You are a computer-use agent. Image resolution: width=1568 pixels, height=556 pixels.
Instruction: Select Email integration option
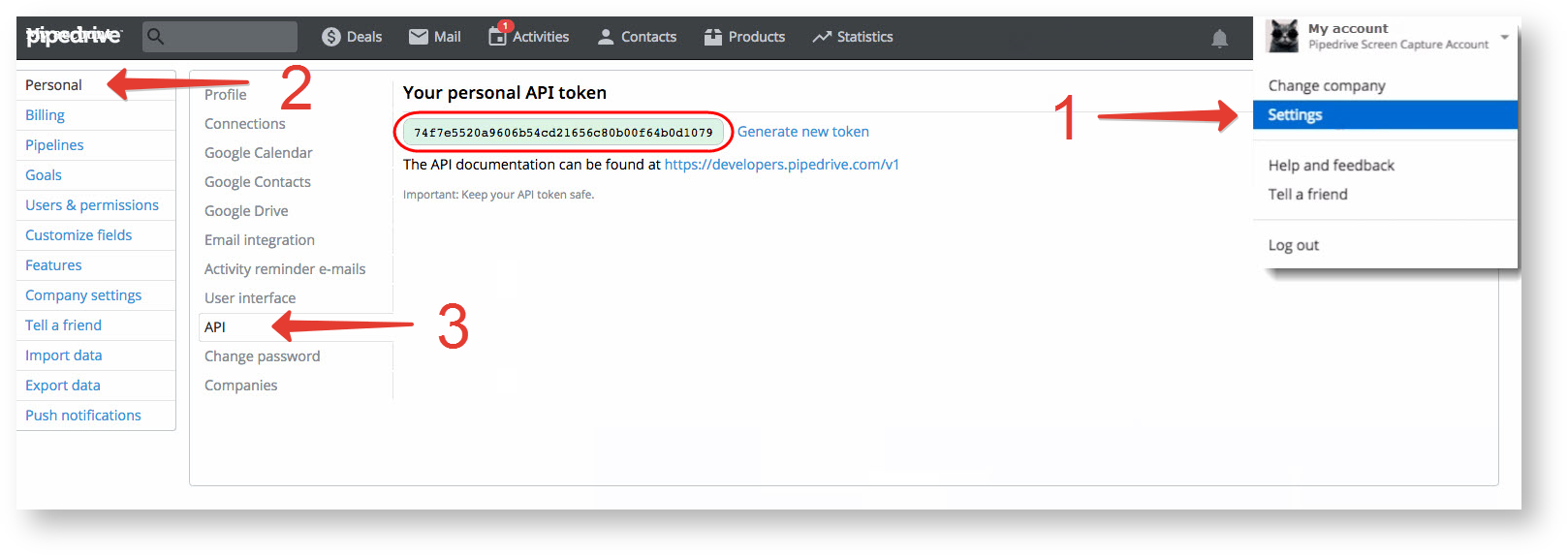click(x=260, y=240)
